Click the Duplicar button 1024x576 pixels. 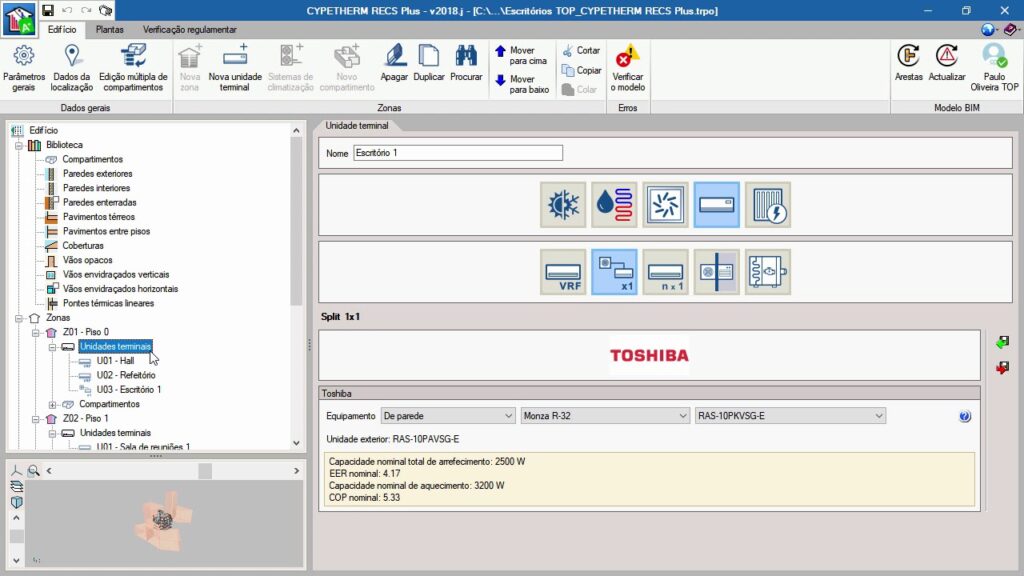pyautogui.click(x=429, y=68)
